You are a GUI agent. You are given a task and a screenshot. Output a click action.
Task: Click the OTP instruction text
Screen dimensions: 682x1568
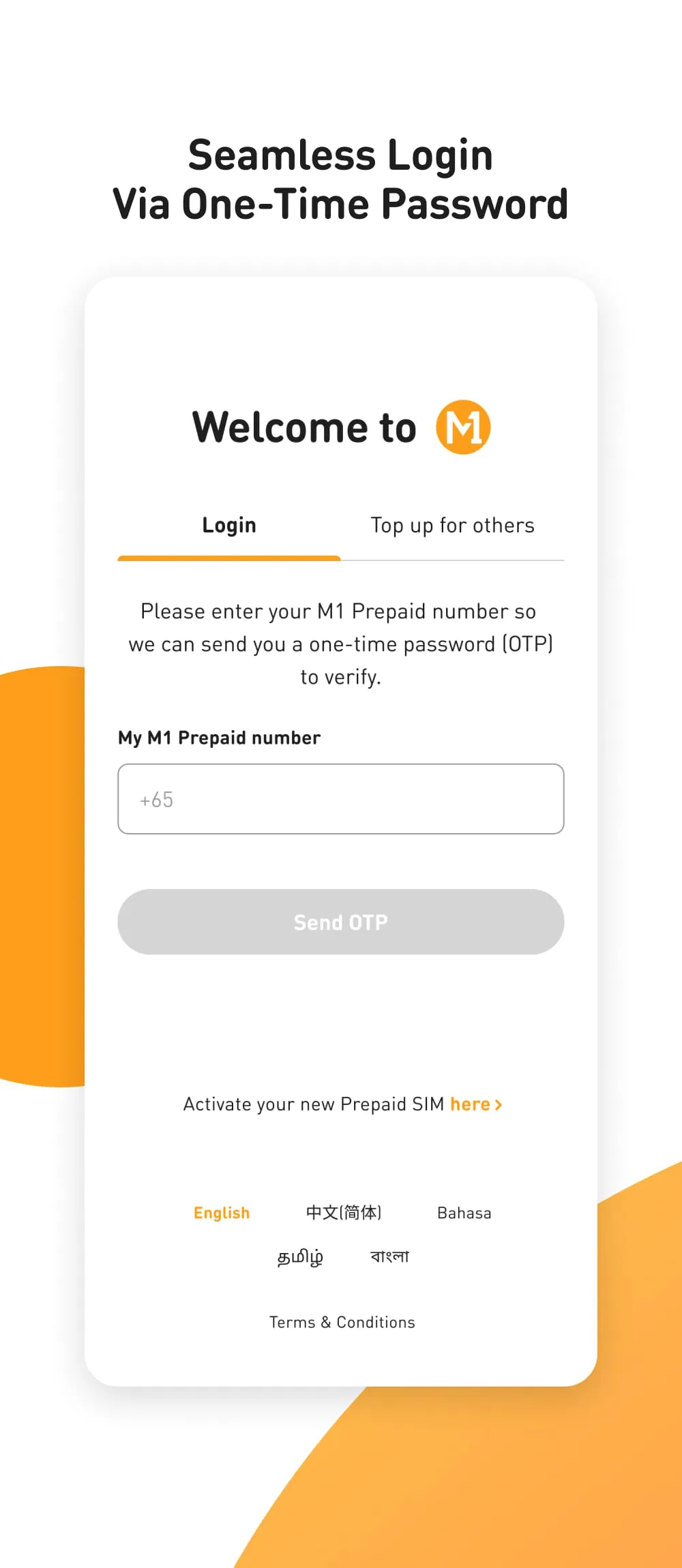pyautogui.click(x=341, y=644)
